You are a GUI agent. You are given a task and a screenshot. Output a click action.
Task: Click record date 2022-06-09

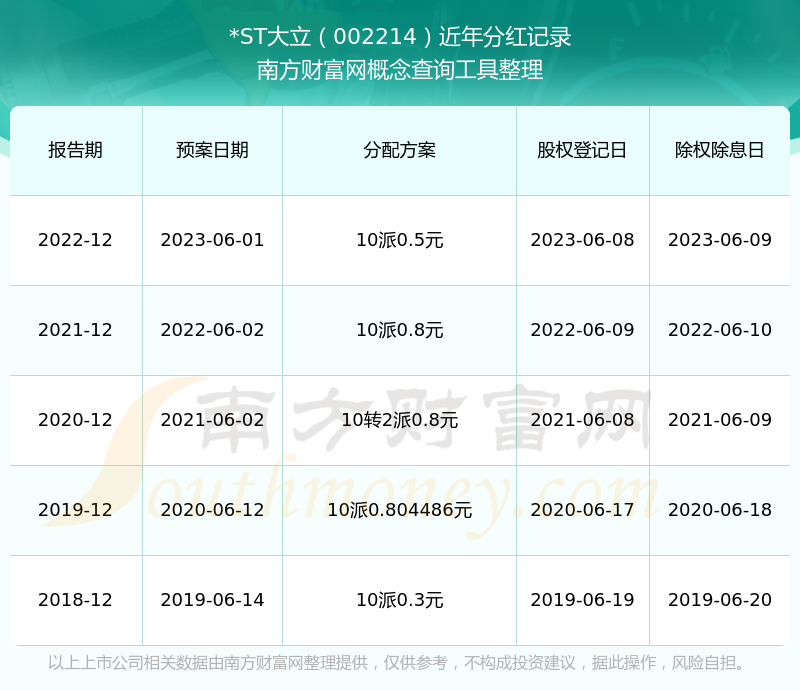pyautogui.click(x=582, y=330)
